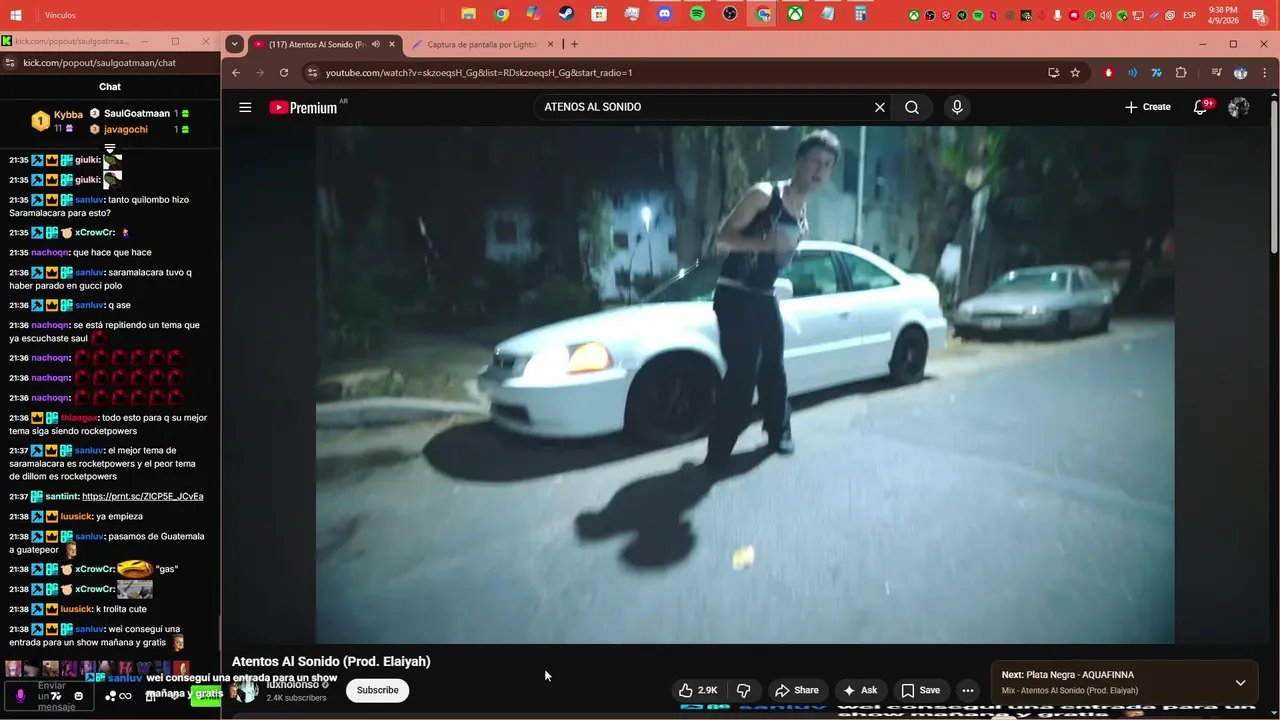Click the video player frame
The image size is (1280, 720).
pyautogui.click(x=745, y=384)
